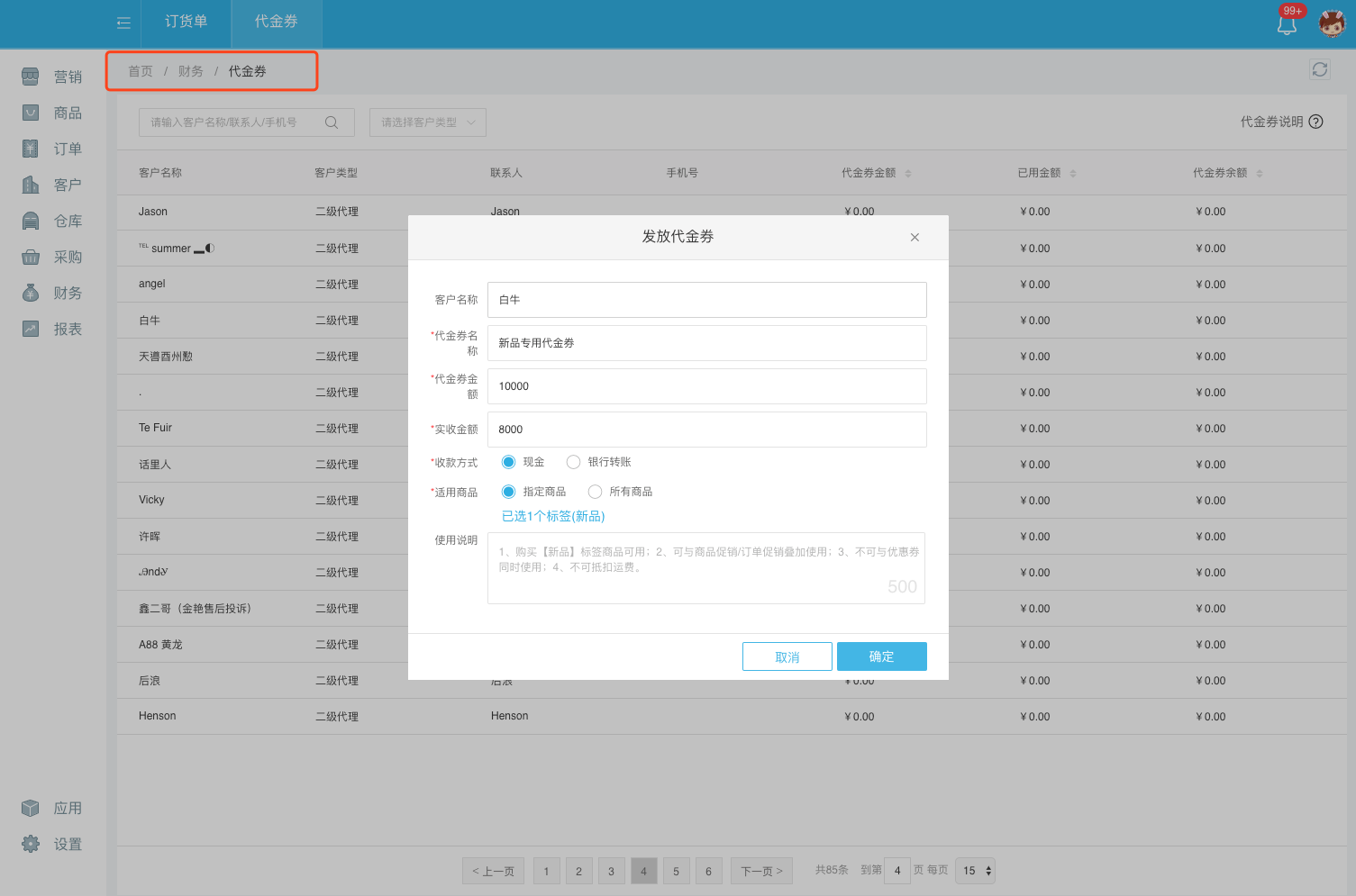
Task: Click the 取消 cancel button
Action: pyautogui.click(x=787, y=656)
